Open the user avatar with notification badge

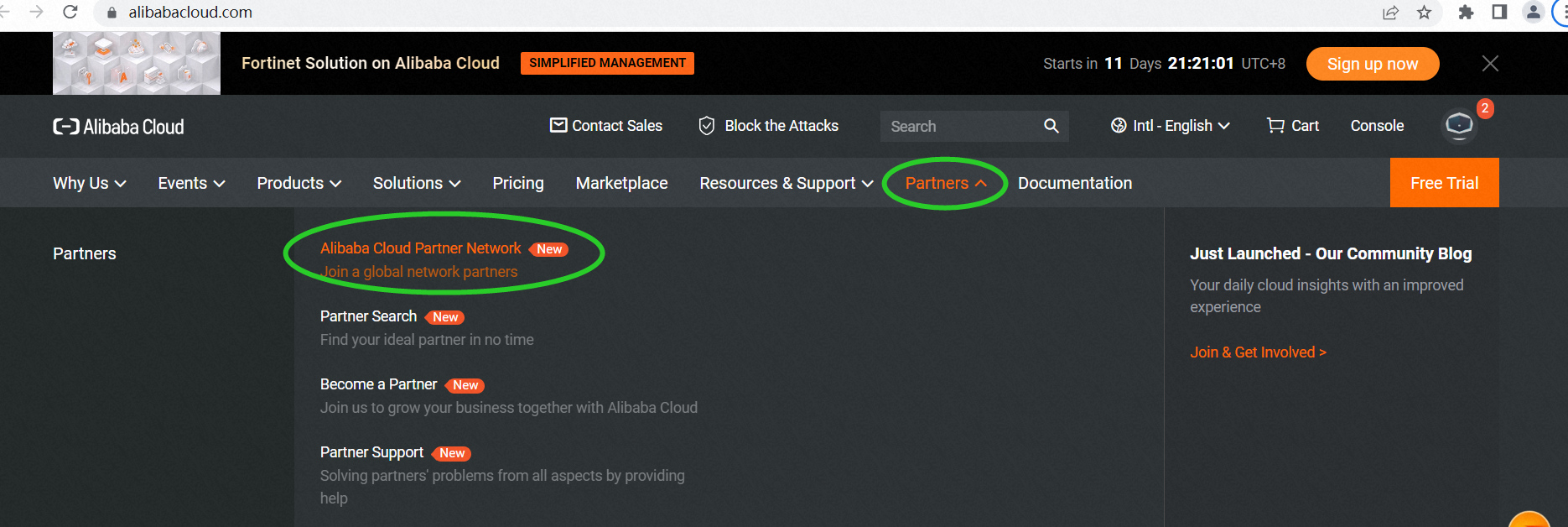1460,126
